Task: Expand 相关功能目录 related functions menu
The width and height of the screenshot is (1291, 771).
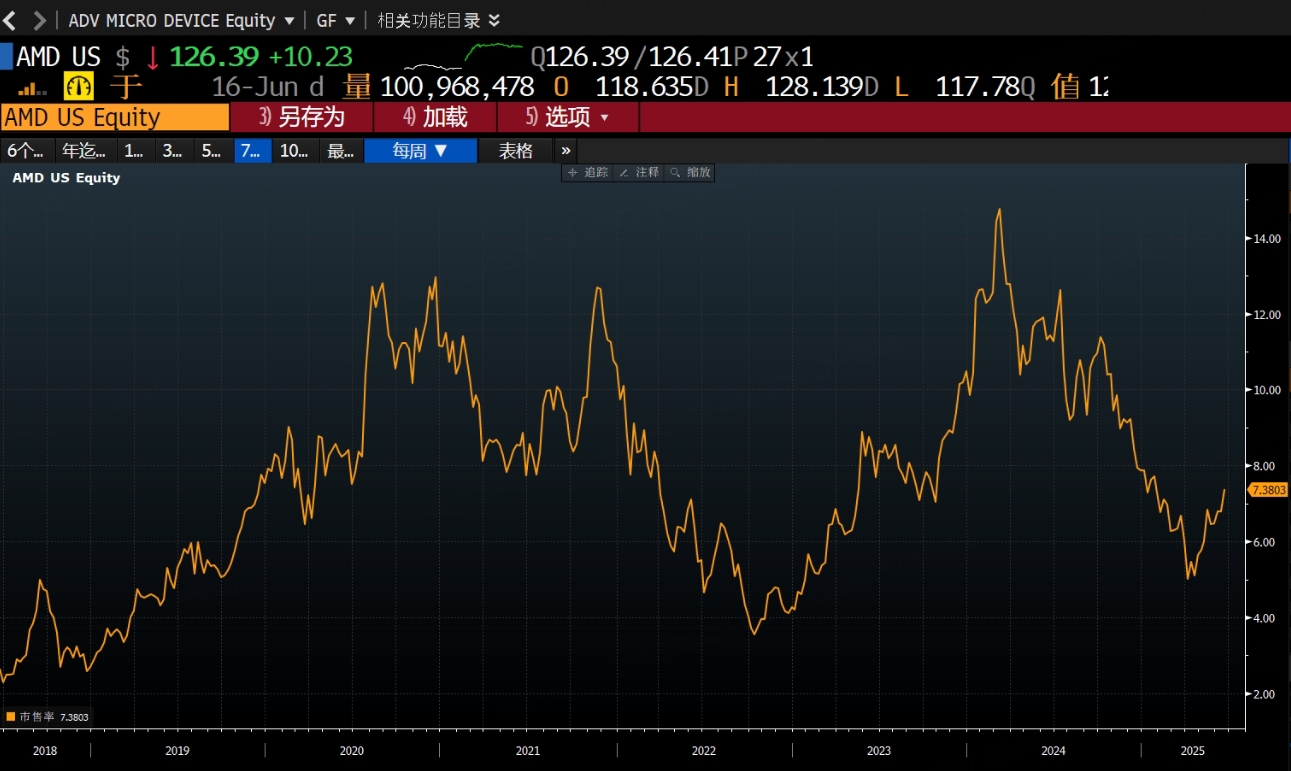Action: [x=439, y=20]
